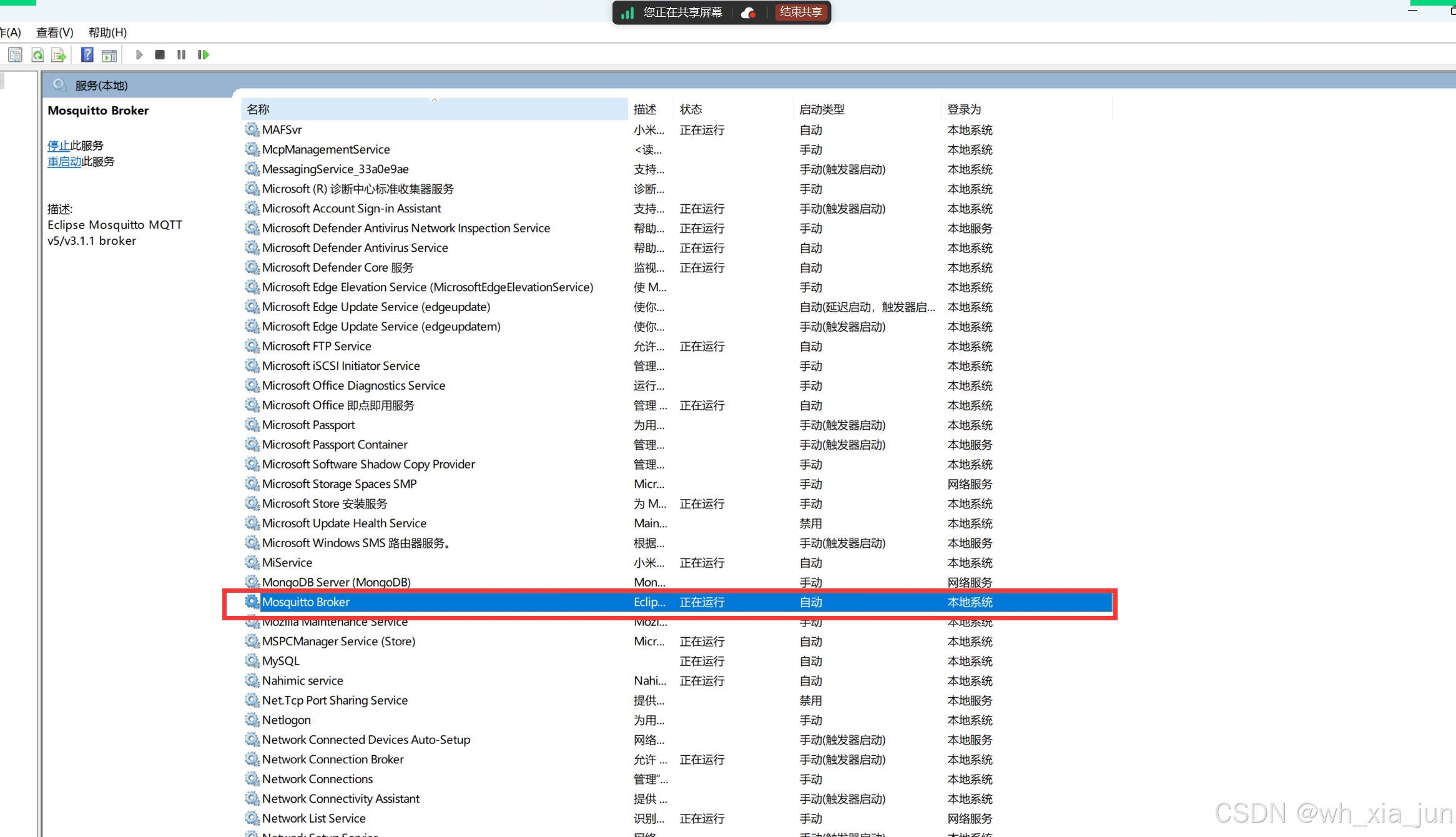Click the Start Service play icon
This screenshot has height=837, width=1456.
tap(139, 55)
